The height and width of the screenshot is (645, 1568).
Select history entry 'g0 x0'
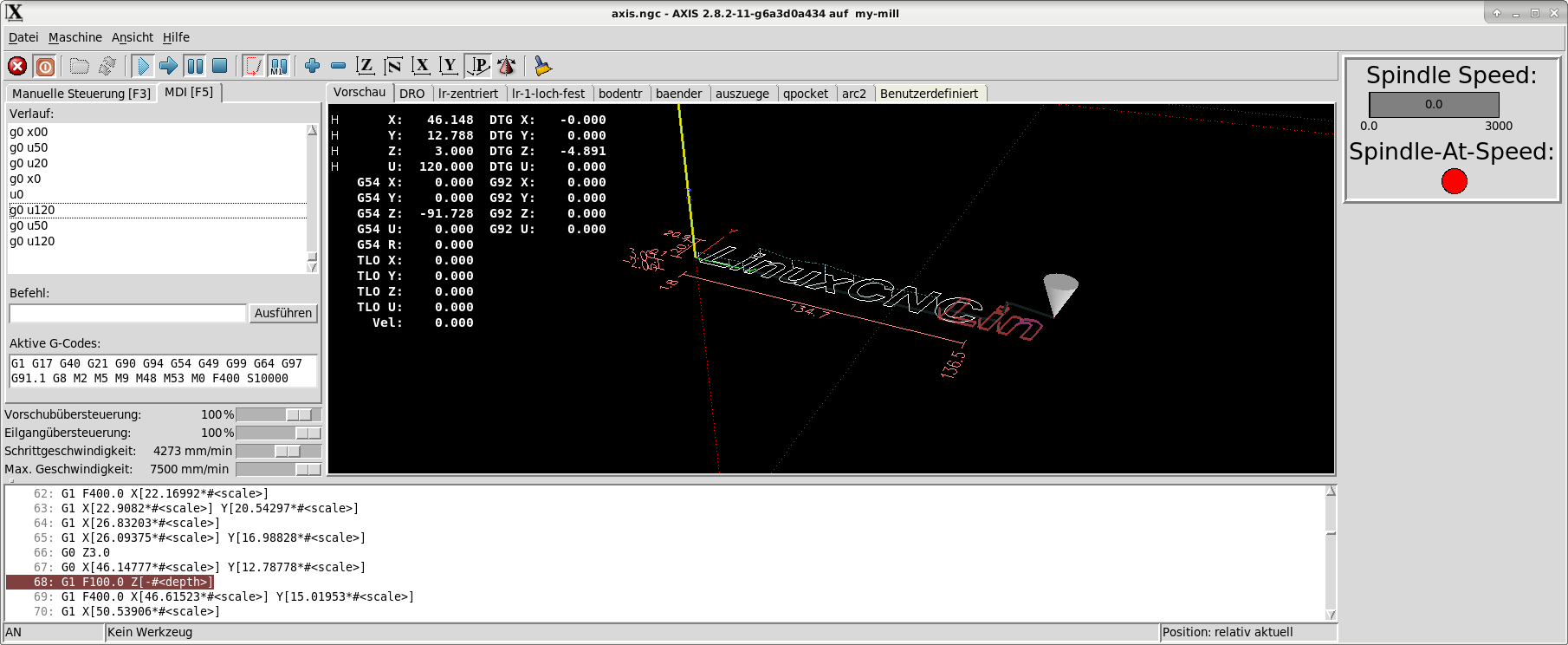pos(157,179)
